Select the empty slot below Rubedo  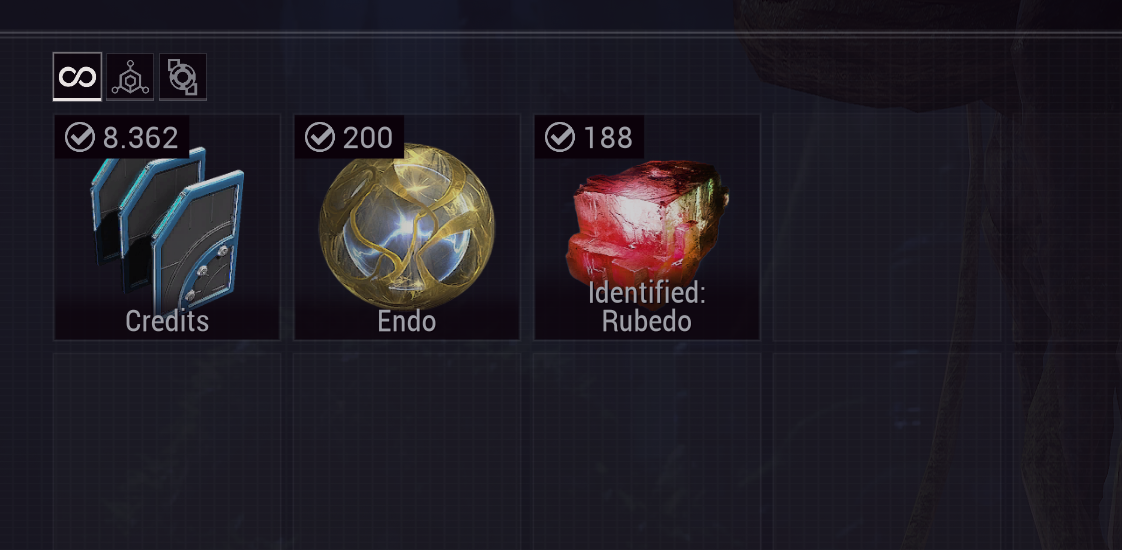click(647, 451)
